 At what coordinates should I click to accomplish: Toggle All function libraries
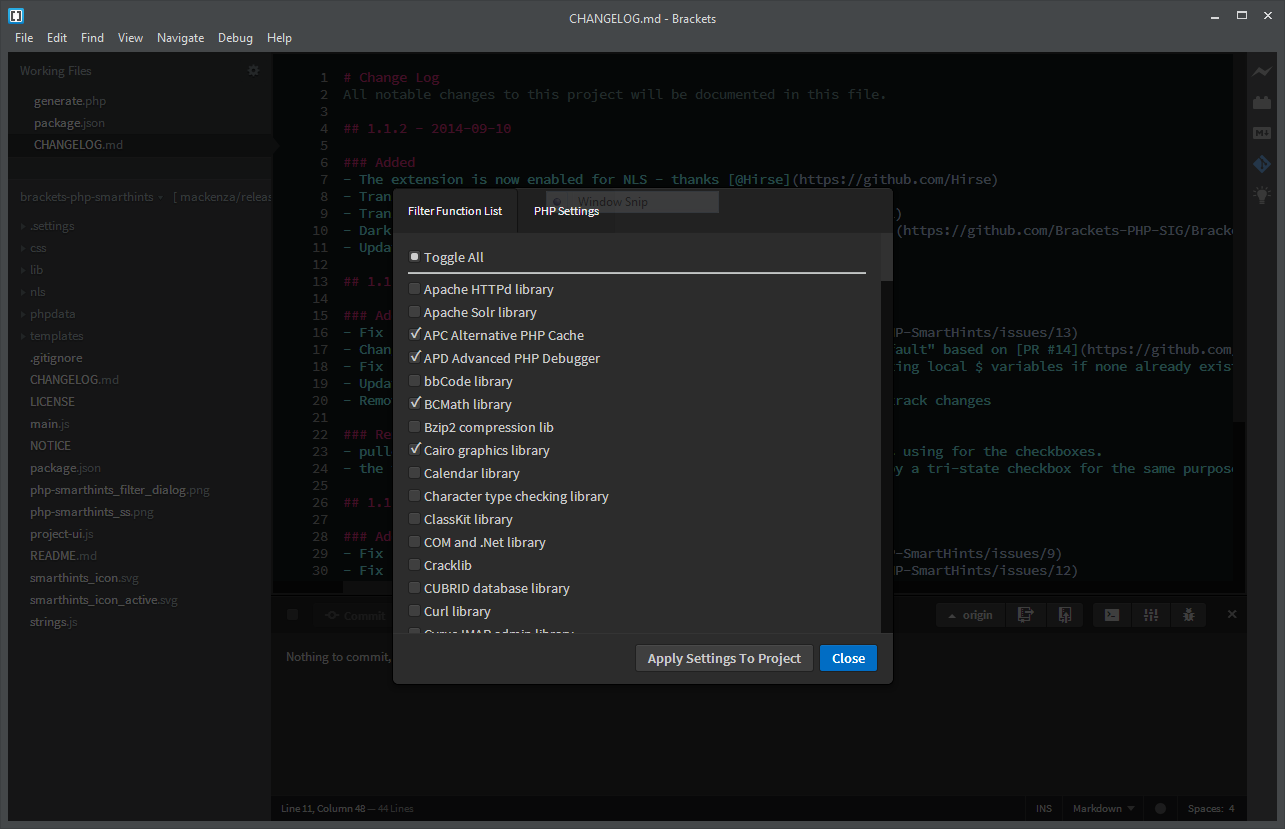(x=415, y=257)
